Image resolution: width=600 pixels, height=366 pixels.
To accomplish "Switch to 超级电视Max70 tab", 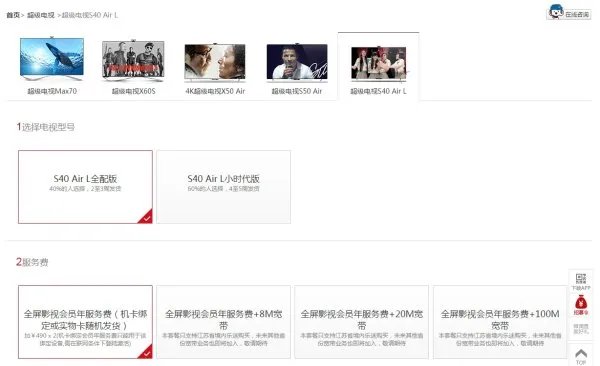I will (52, 91).
